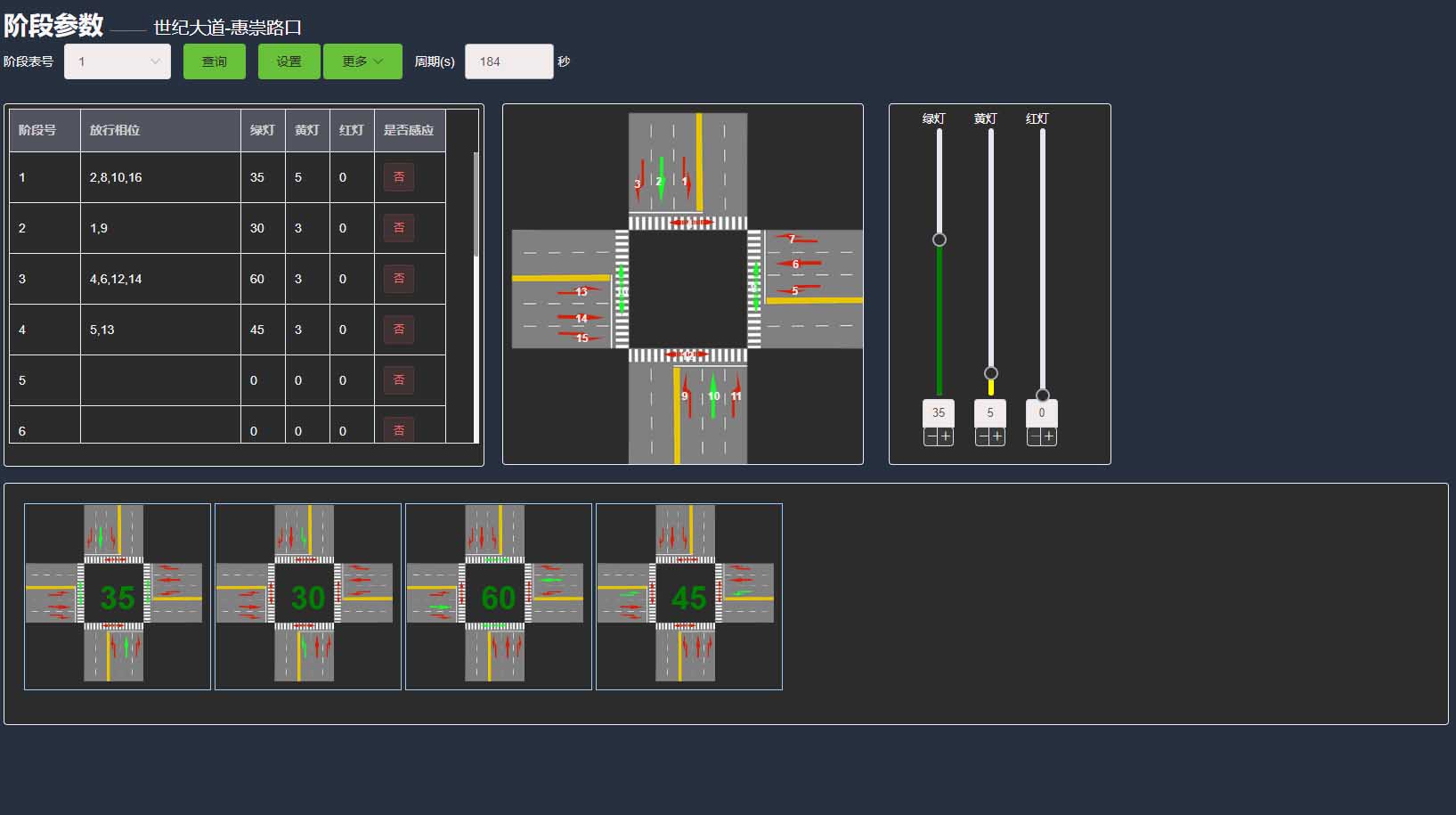The height and width of the screenshot is (815, 1456).
Task: Click green time cell "30" in stage 2
Action: 263,228
